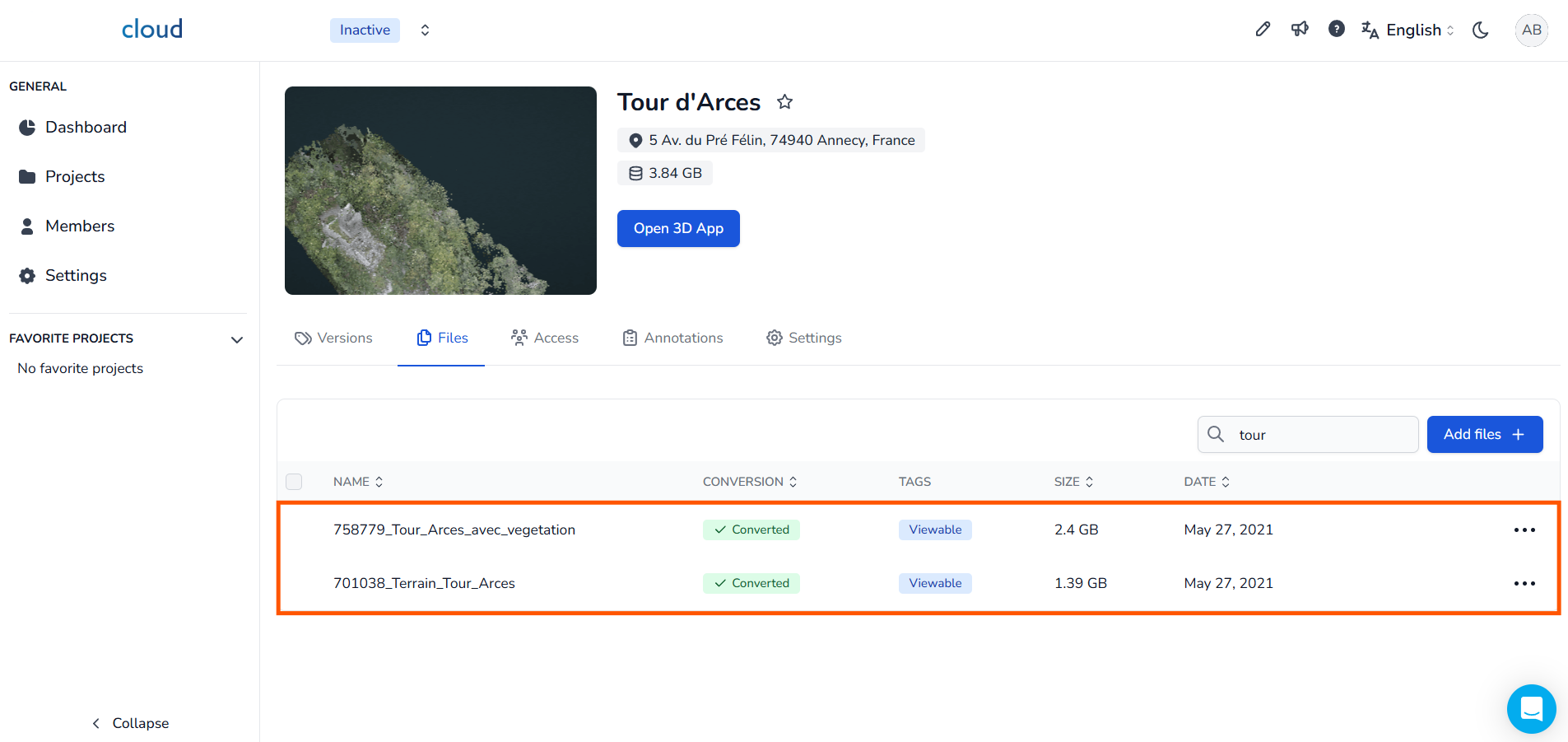Click the Add files button
1568x742 pixels.
pos(1484,434)
